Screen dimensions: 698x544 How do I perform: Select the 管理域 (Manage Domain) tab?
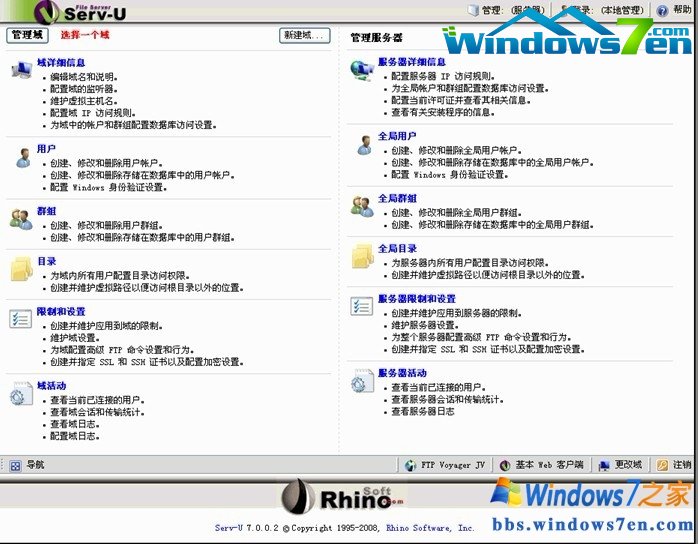[27, 35]
